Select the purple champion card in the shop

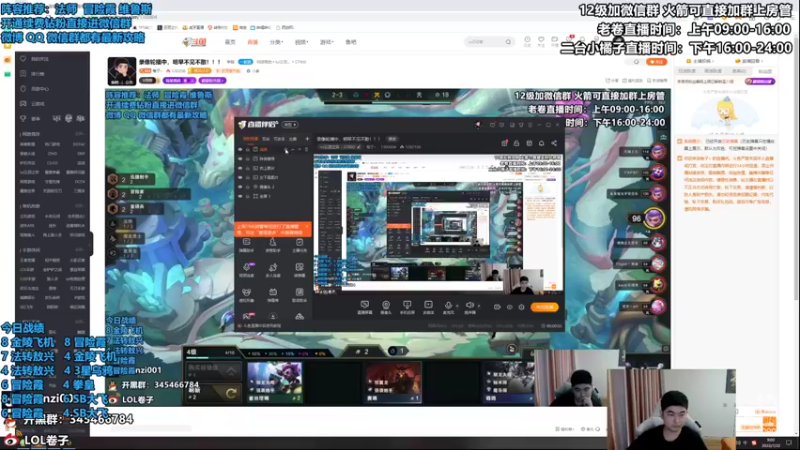click(x=274, y=382)
